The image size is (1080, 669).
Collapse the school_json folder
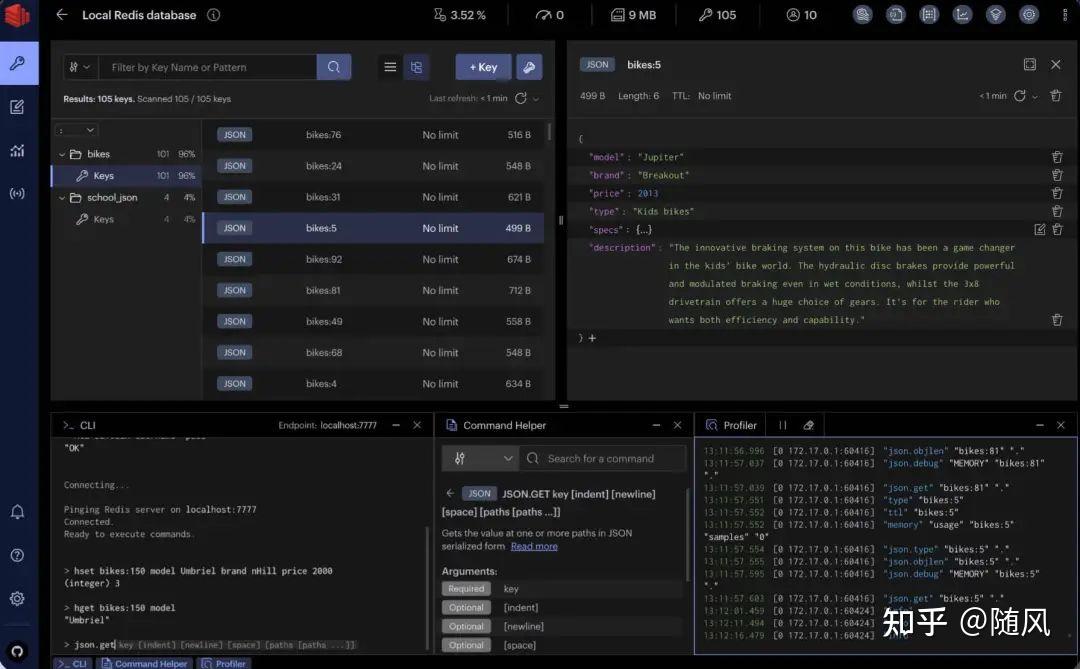(x=62, y=198)
